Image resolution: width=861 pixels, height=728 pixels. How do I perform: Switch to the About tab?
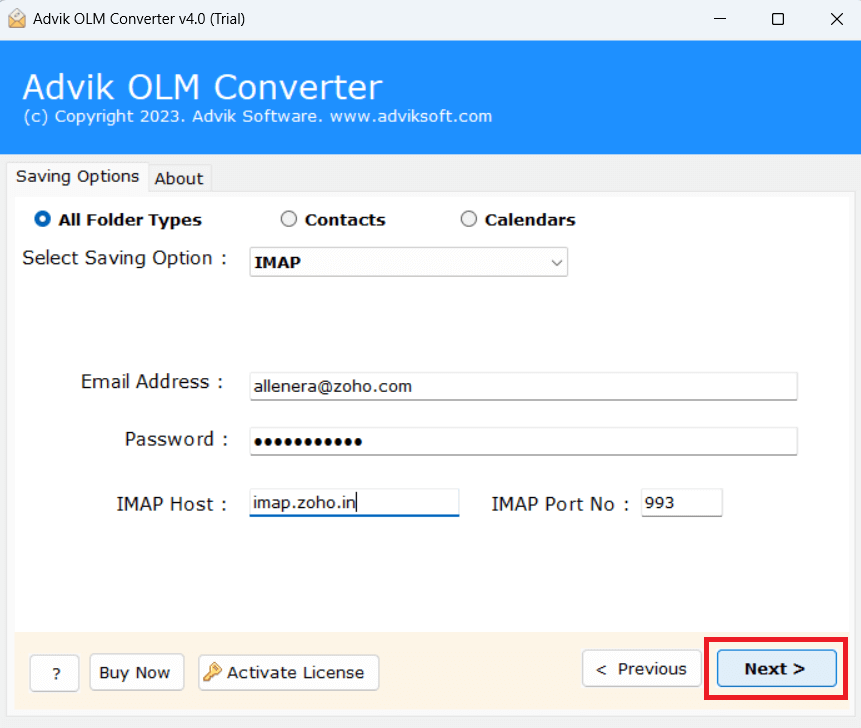[x=179, y=178]
